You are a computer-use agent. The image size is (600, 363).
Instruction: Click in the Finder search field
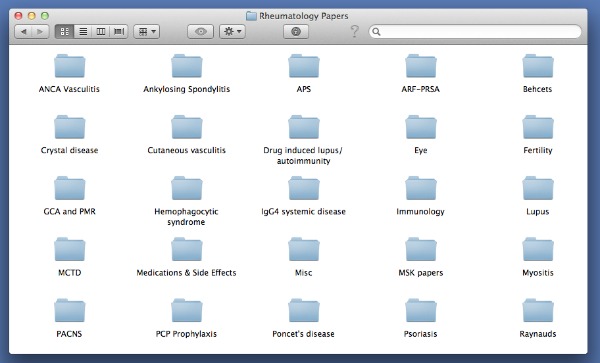[x=475, y=32]
